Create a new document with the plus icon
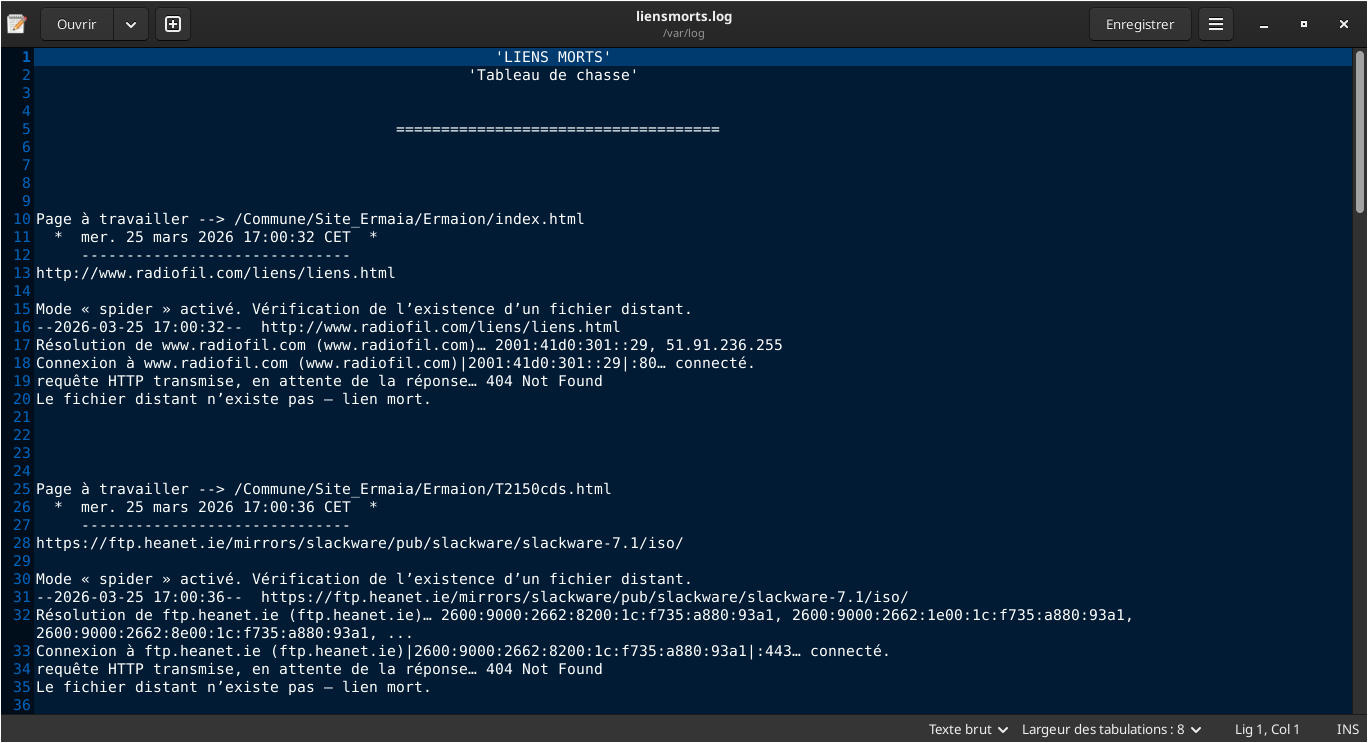Screen dimensions: 1368x743 [173, 24]
